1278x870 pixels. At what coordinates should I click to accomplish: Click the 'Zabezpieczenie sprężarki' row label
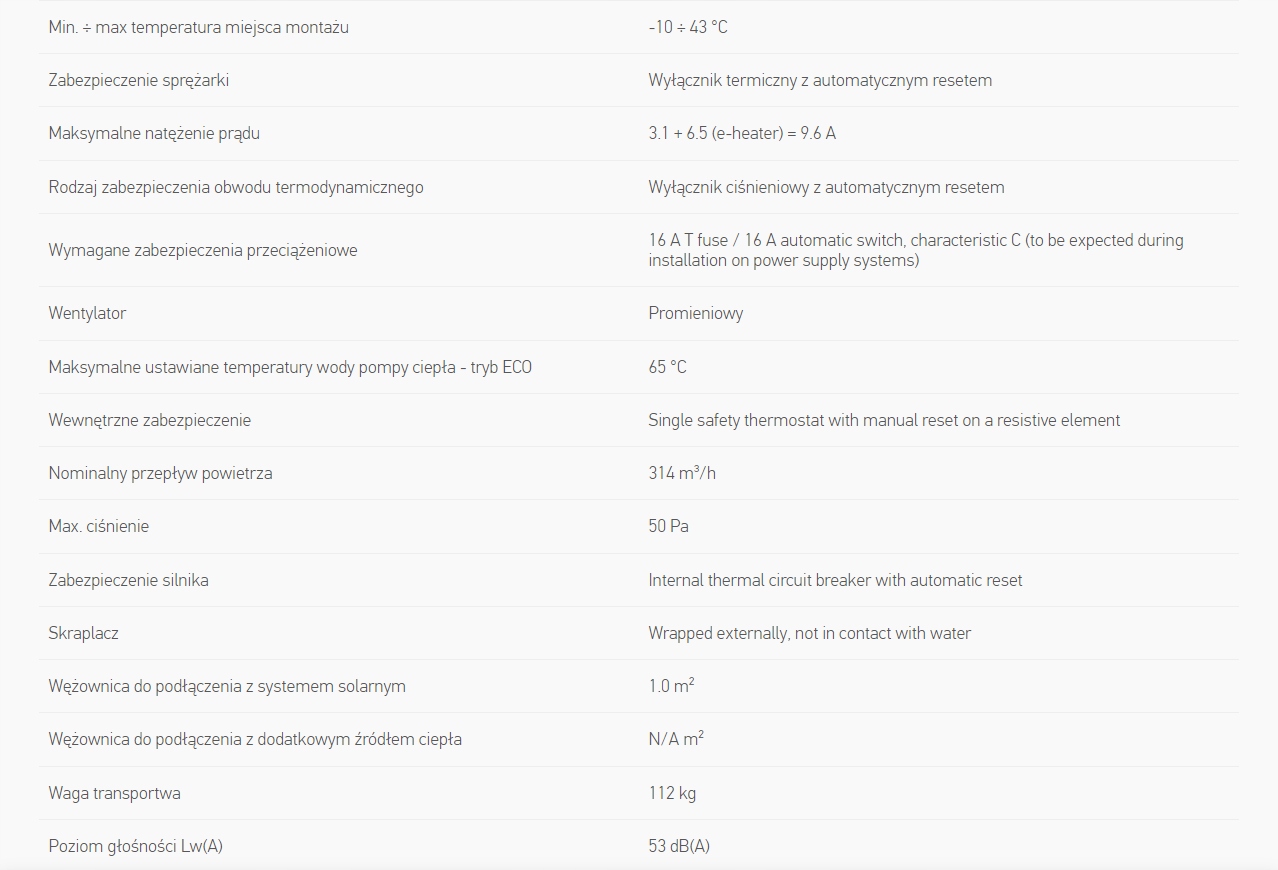pos(138,80)
